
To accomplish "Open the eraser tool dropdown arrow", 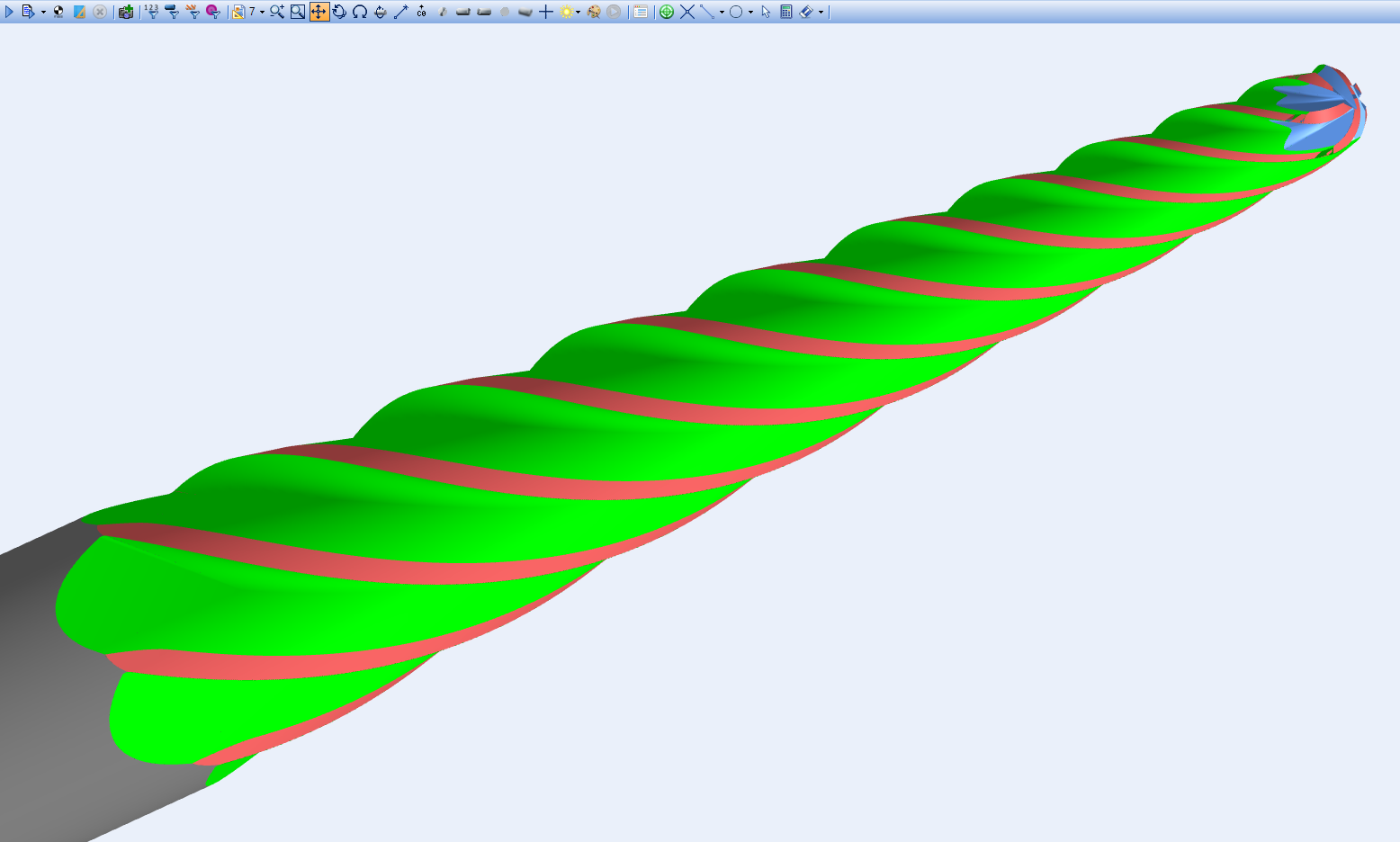I will pyautogui.click(x=821, y=13).
